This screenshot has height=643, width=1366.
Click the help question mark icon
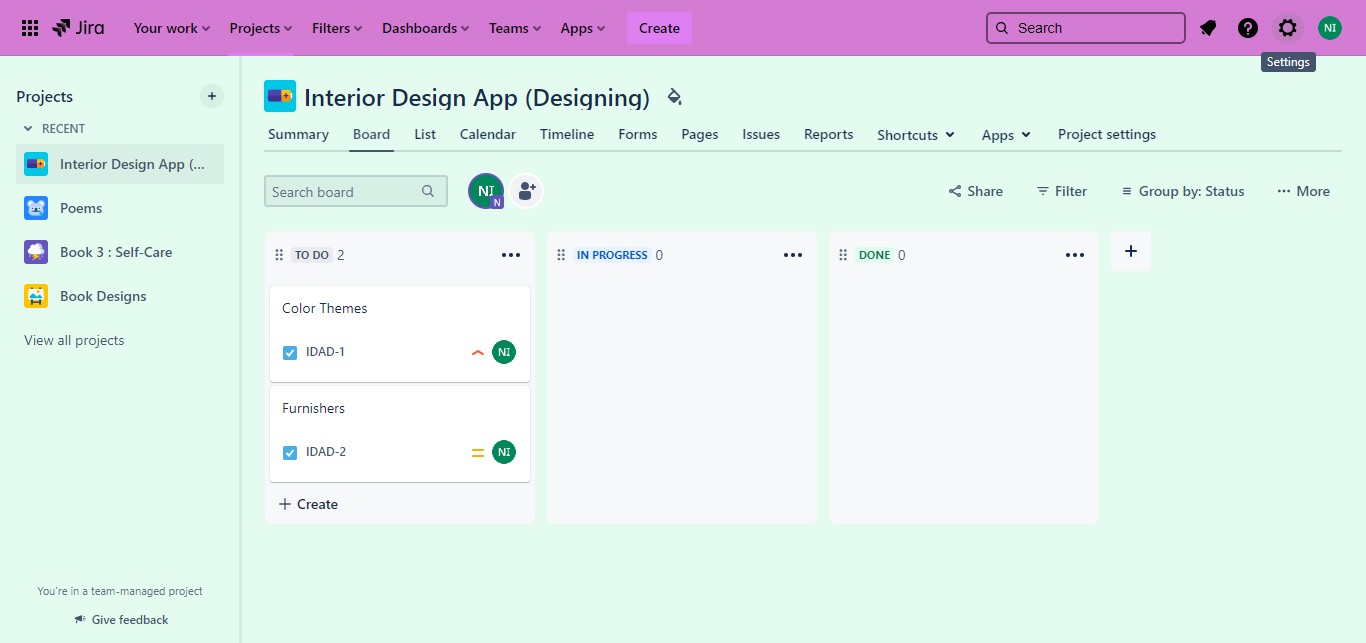pyautogui.click(x=1248, y=28)
